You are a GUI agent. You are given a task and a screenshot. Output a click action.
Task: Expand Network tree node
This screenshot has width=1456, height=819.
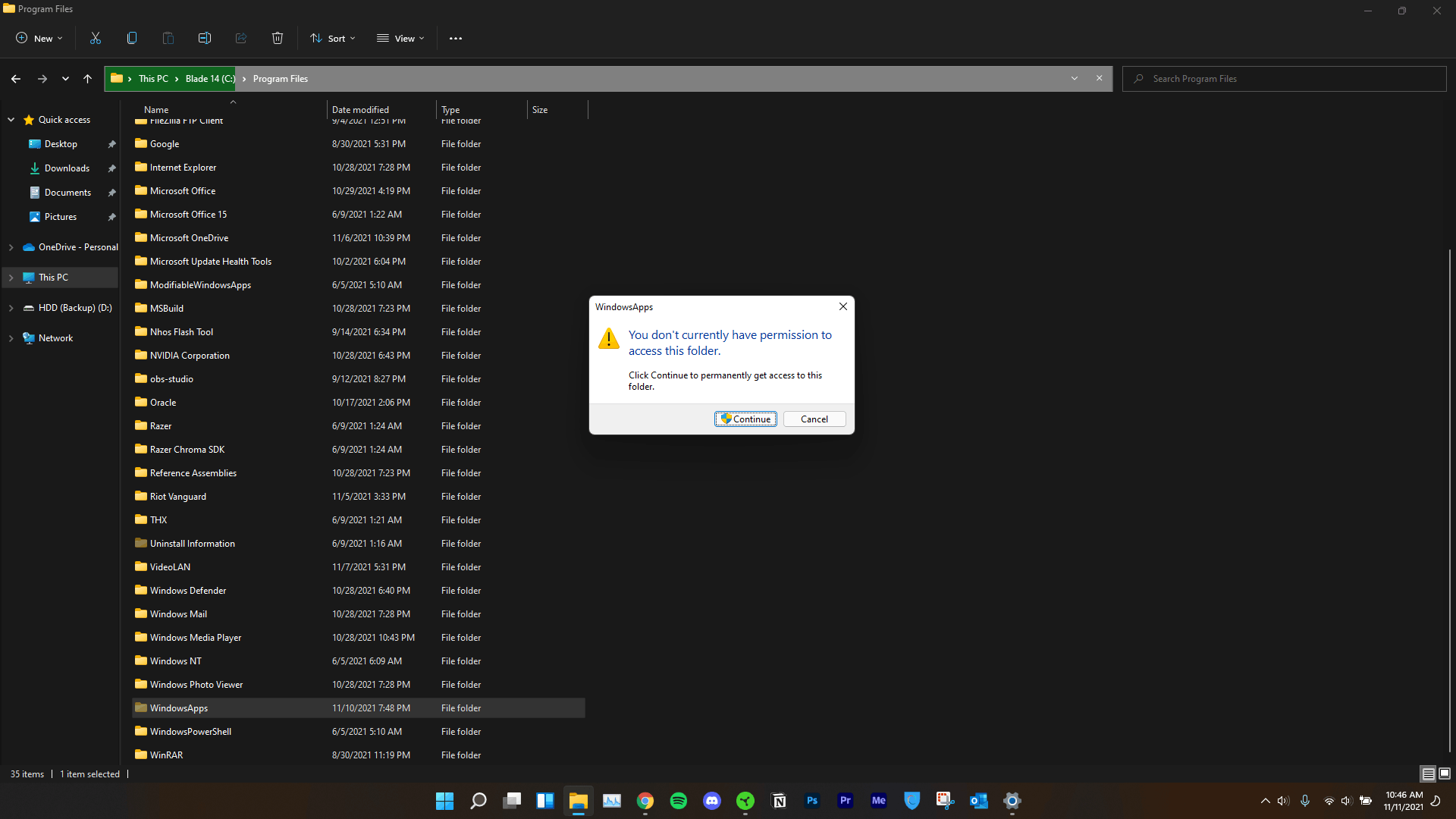[11, 338]
